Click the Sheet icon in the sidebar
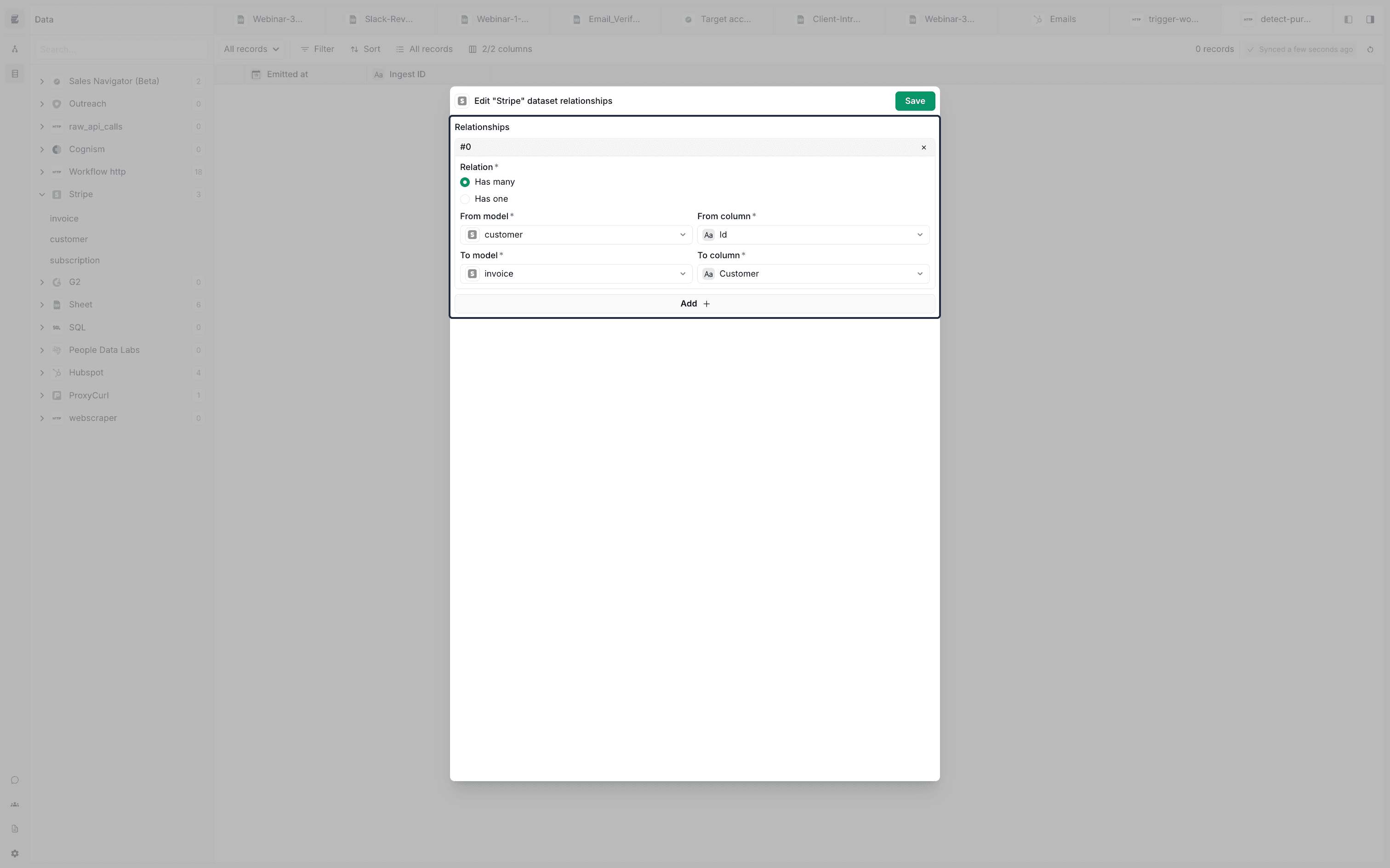 click(x=57, y=305)
